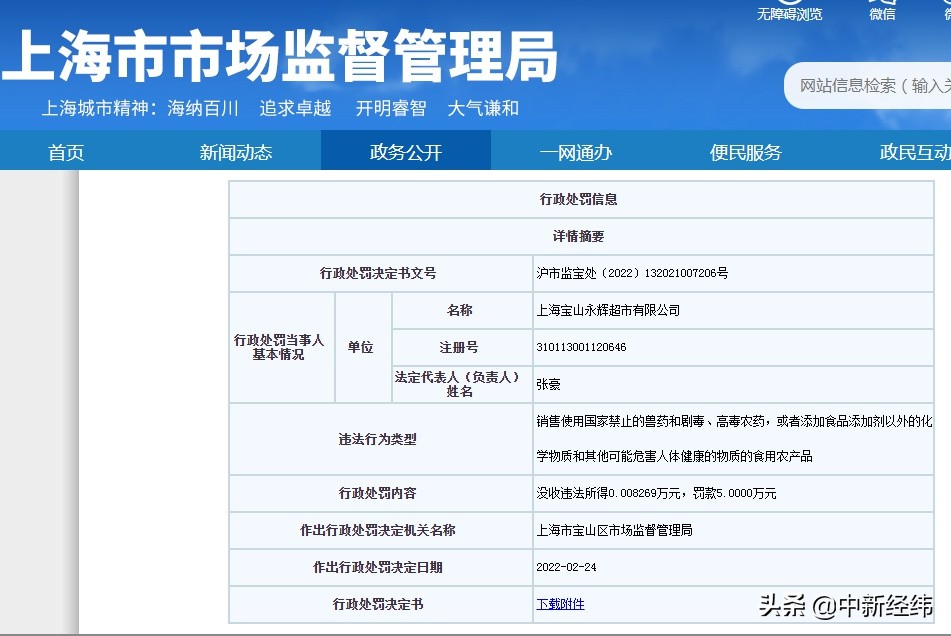The width and height of the screenshot is (951, 636).
Task: Click the slogan text 大气谦和
Action: (483, 109)
